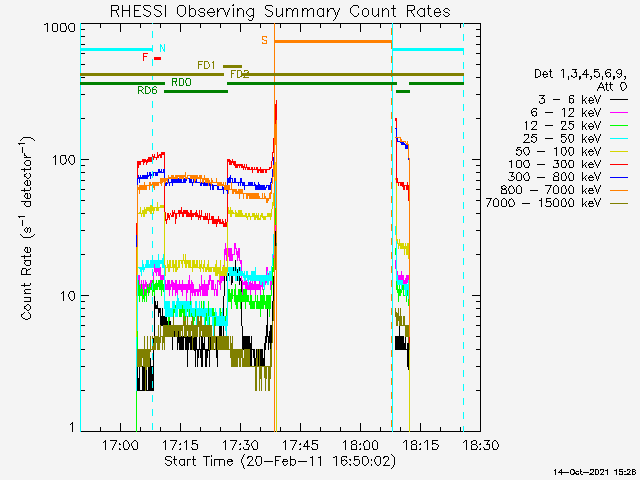This screenshot has width=640, height=480.
Task: Click the '7000 - 15000 keV' legend label
Action: [544, 203]
